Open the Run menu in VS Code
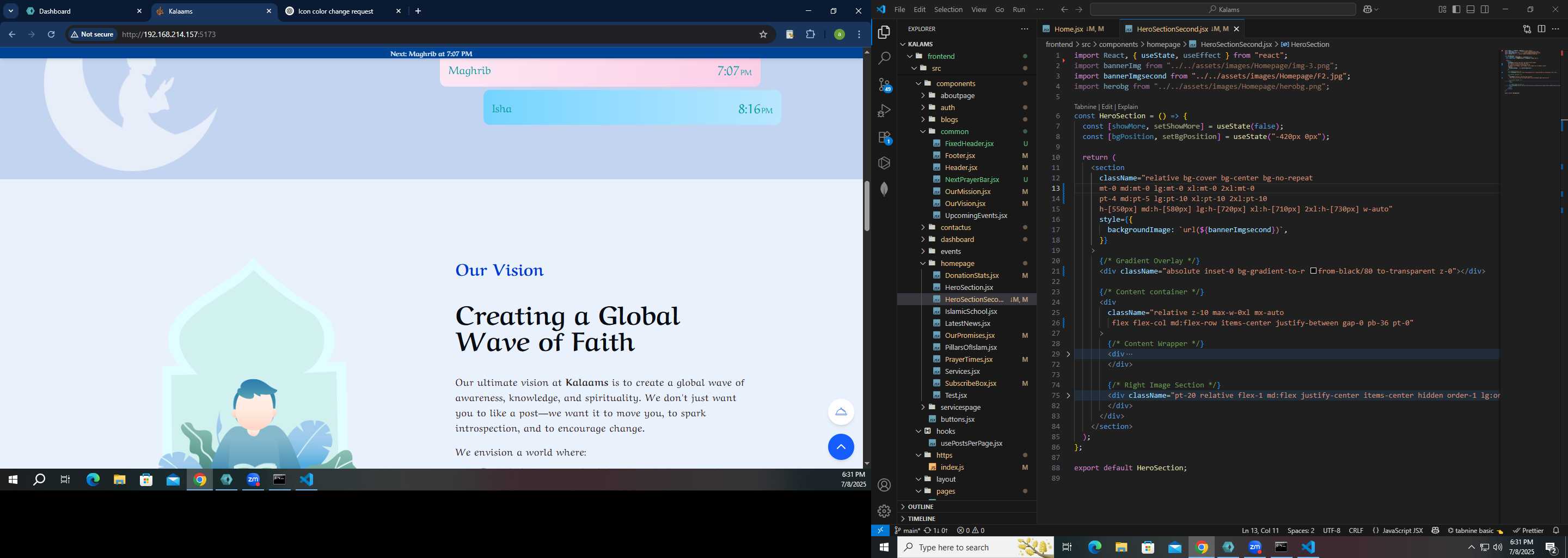Image resolution: width=1568 pixels, height=558 pixels. pyautogui.click(x=1019, y=9)
